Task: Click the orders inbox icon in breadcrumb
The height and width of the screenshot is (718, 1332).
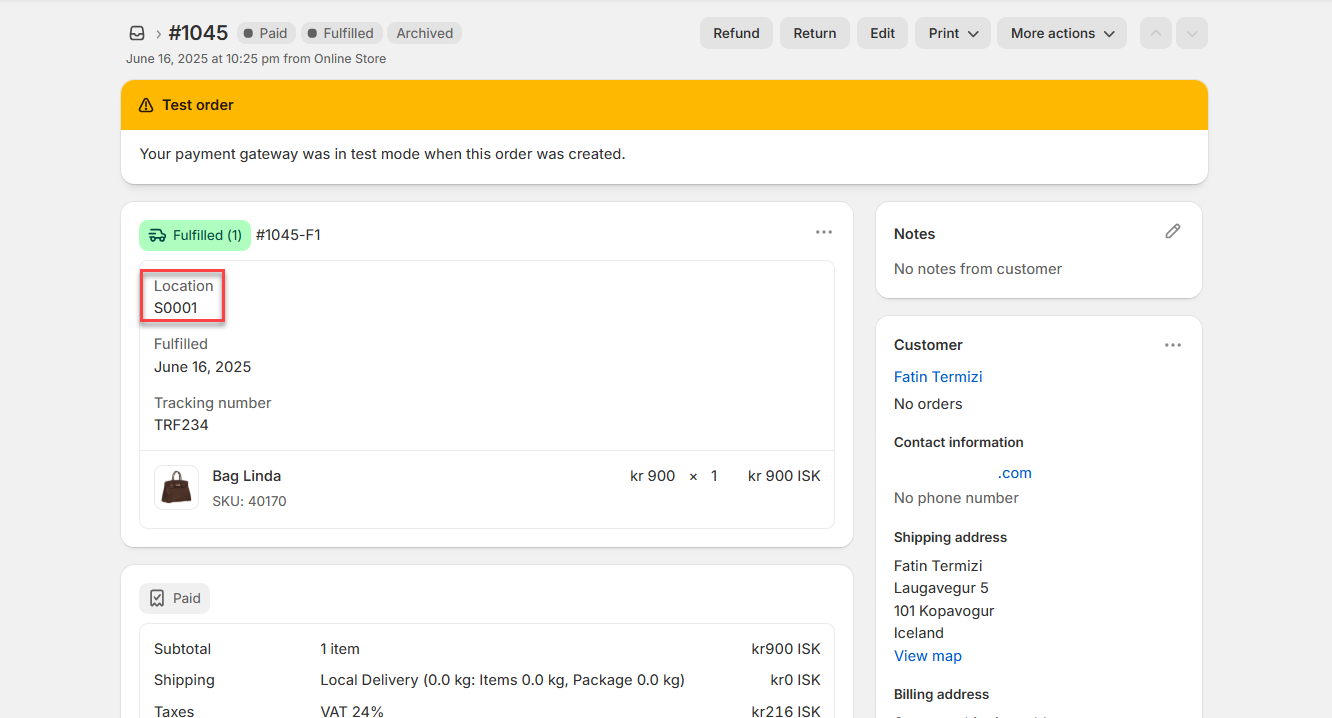Action: coord(137,33)
